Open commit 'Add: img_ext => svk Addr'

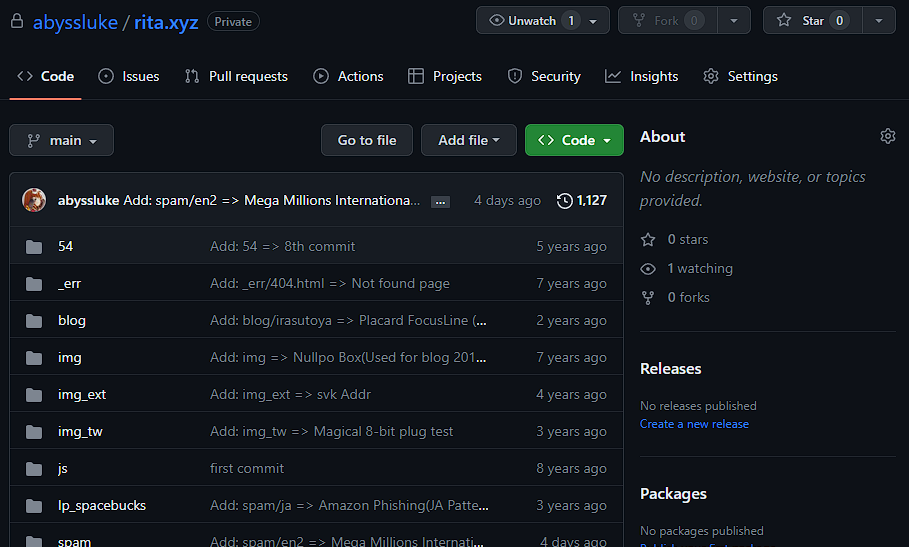[290, 395]
